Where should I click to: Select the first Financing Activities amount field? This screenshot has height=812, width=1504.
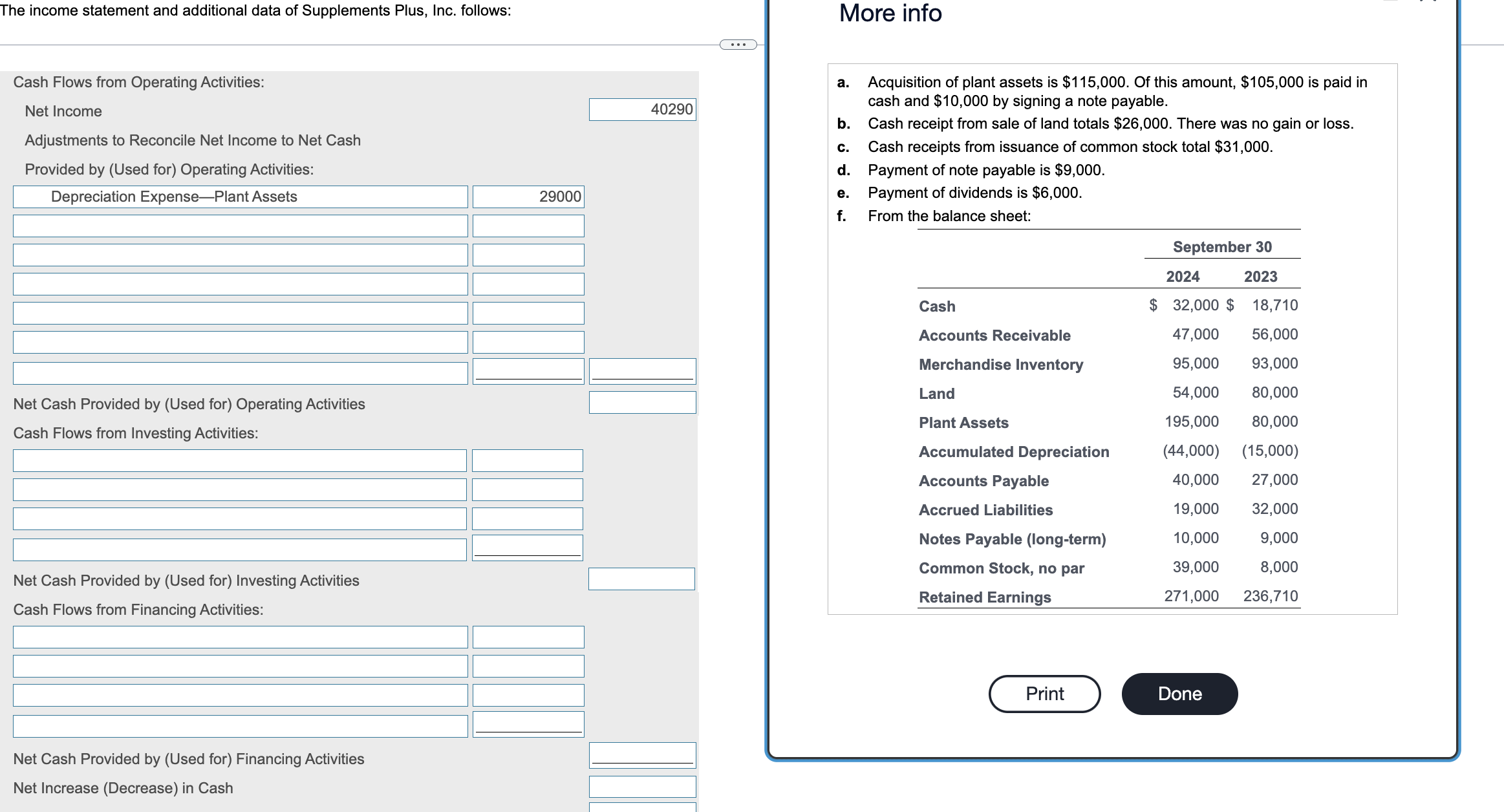click(x=528, y=637)
